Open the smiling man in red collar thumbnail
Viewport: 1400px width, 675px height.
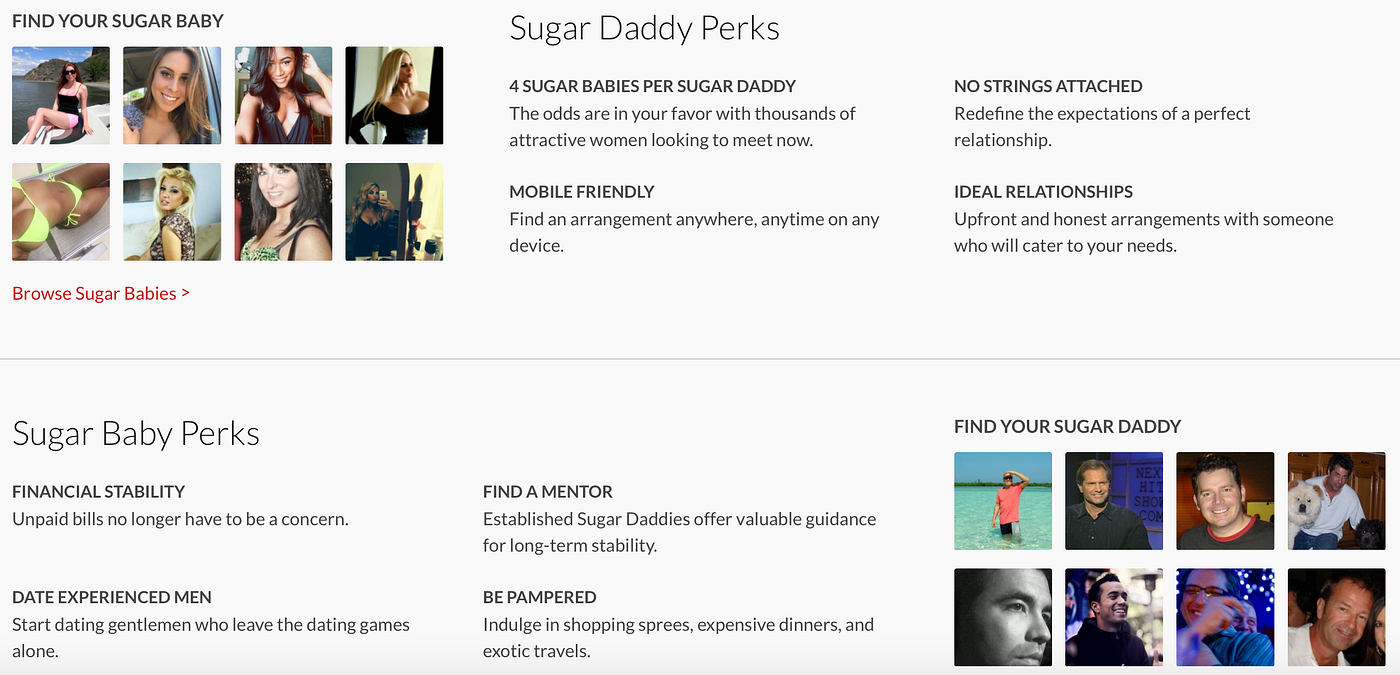[1225, 501]
